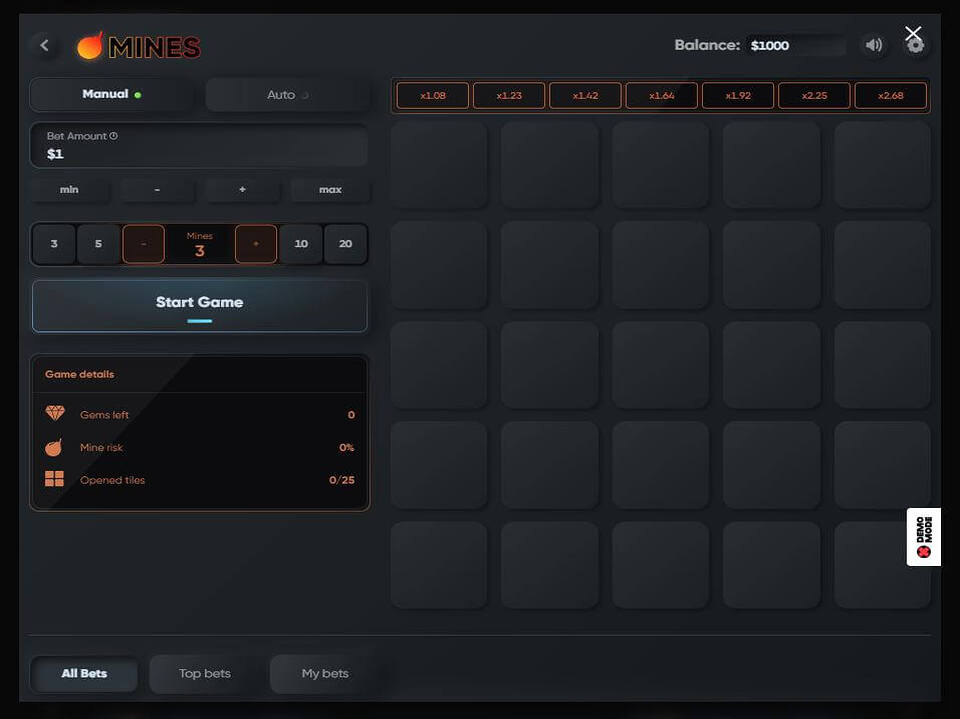
Task: Switch to Manual mode
Action: [111, 95]
